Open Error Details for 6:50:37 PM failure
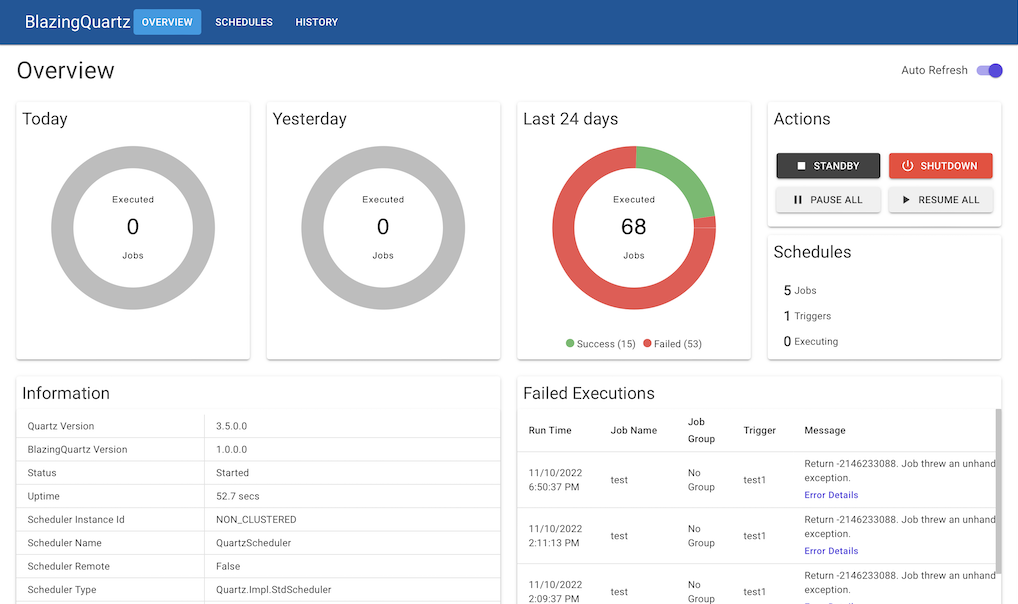This screenshot has width=1018, height=604. click(831, 495)
